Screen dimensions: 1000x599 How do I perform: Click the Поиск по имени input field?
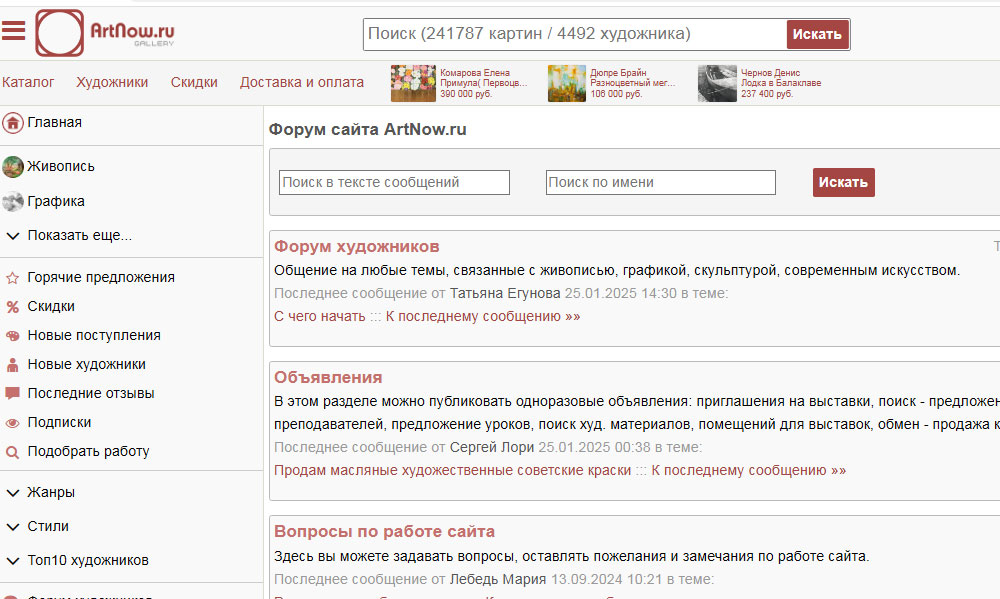[660, 183]
